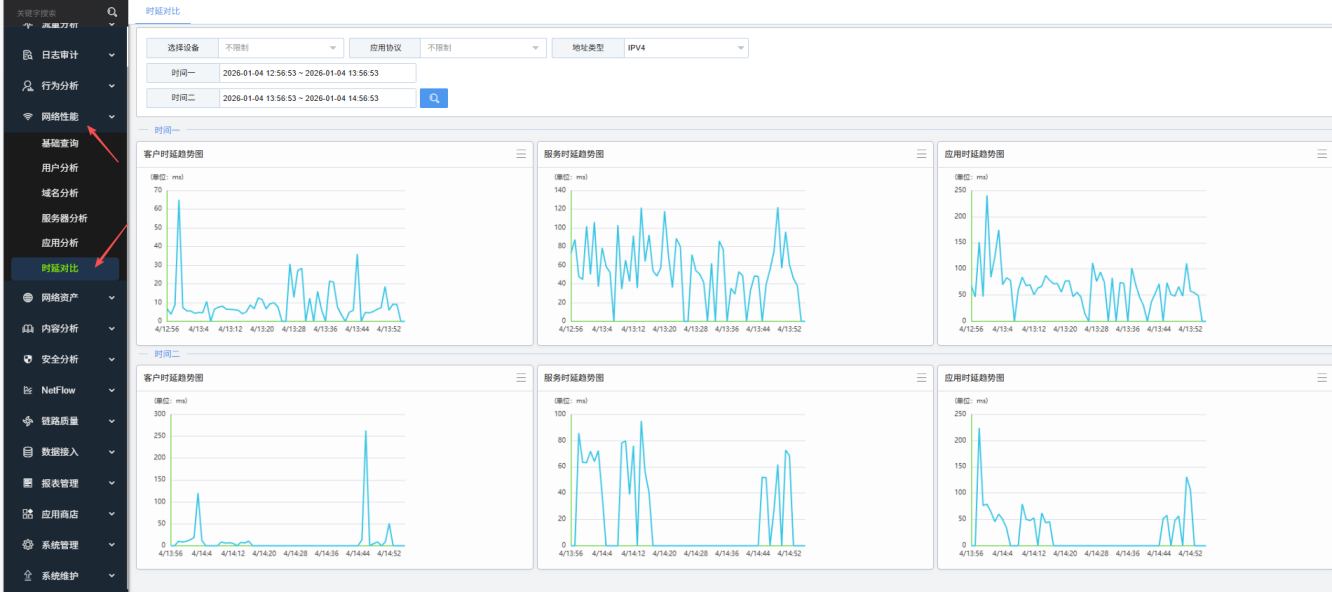Open menu icon of 时间二 客户时延趋势图 chart
The width and height of the screenshot is (1332, 592).
(520, 378)
